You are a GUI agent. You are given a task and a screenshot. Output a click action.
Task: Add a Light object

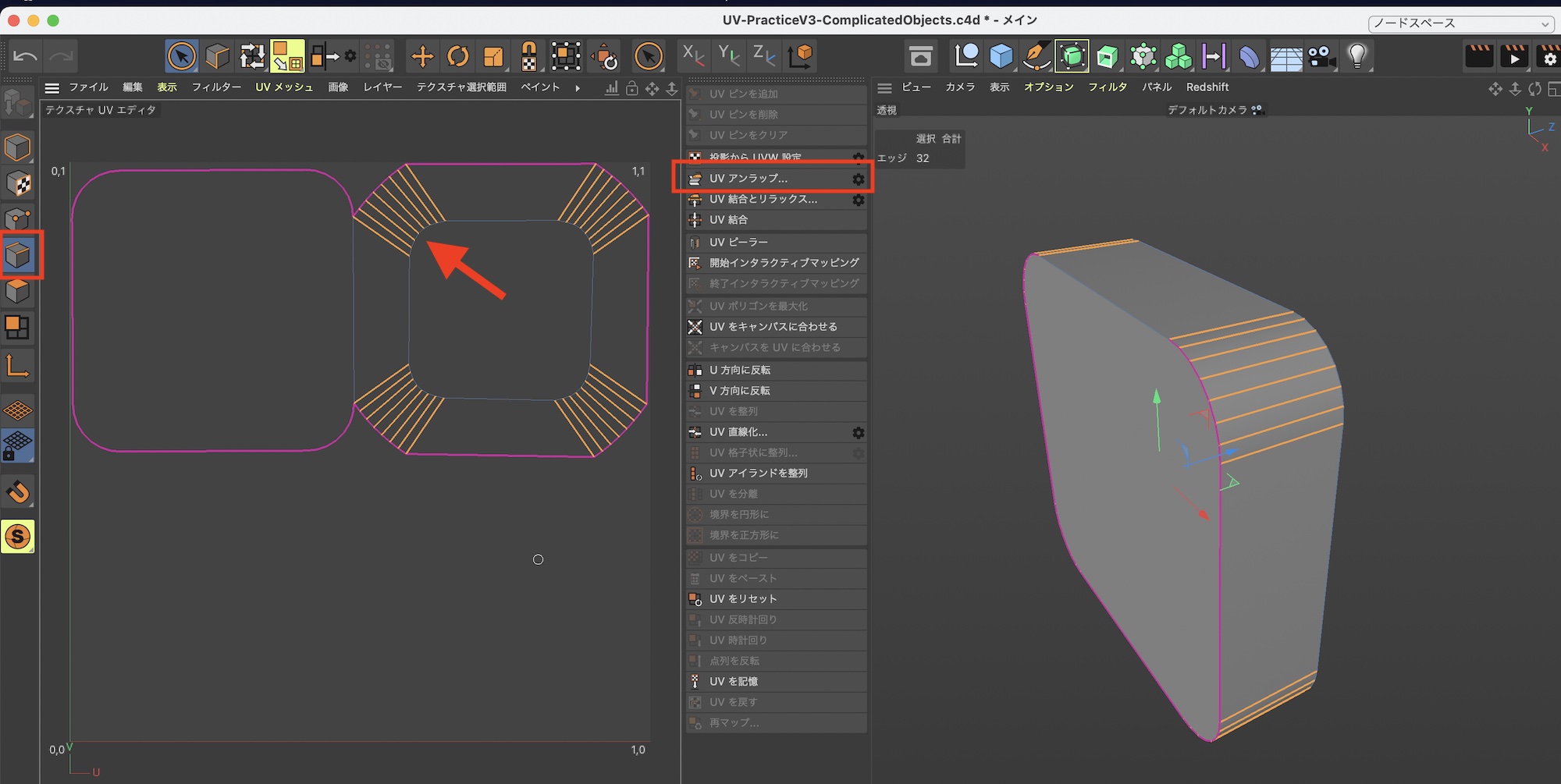point(1357,56)
